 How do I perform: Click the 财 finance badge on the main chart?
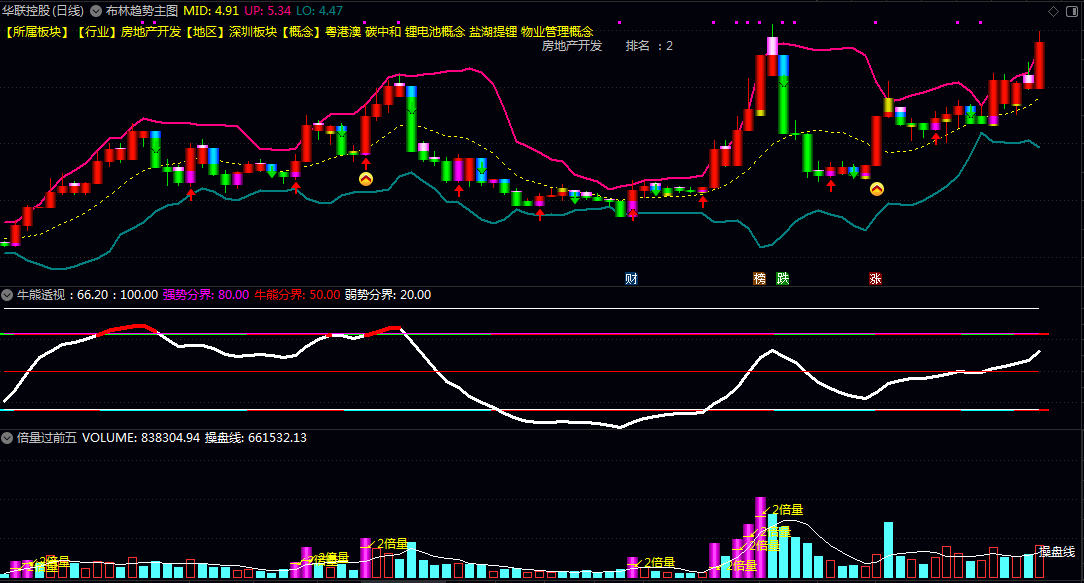click(631, 278)
